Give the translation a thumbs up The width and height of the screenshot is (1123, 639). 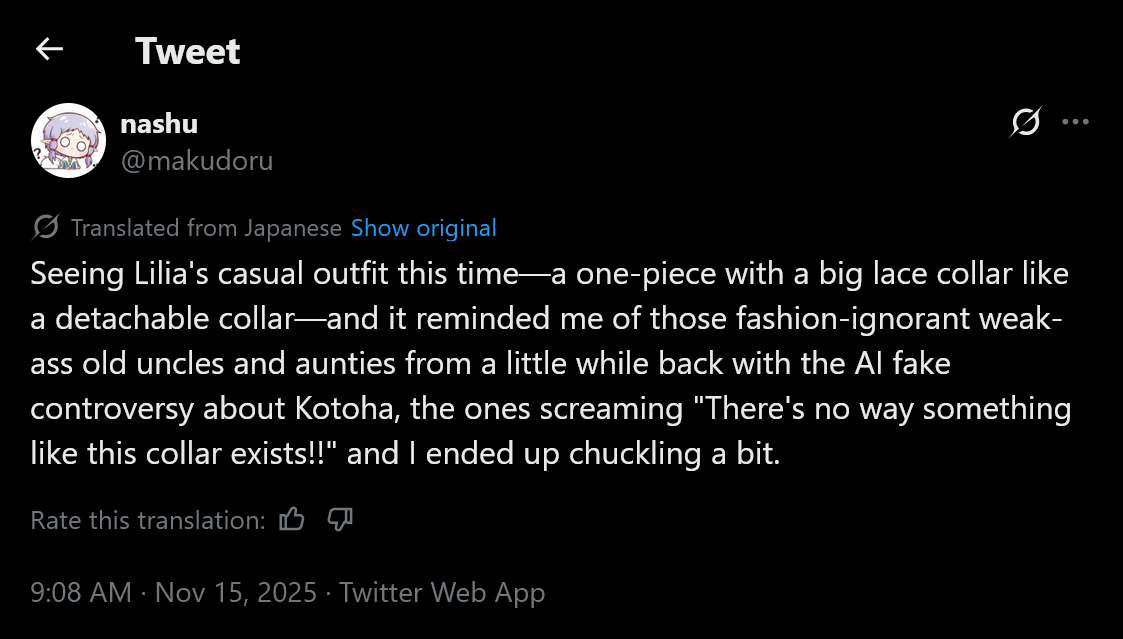tap(292, 519)
